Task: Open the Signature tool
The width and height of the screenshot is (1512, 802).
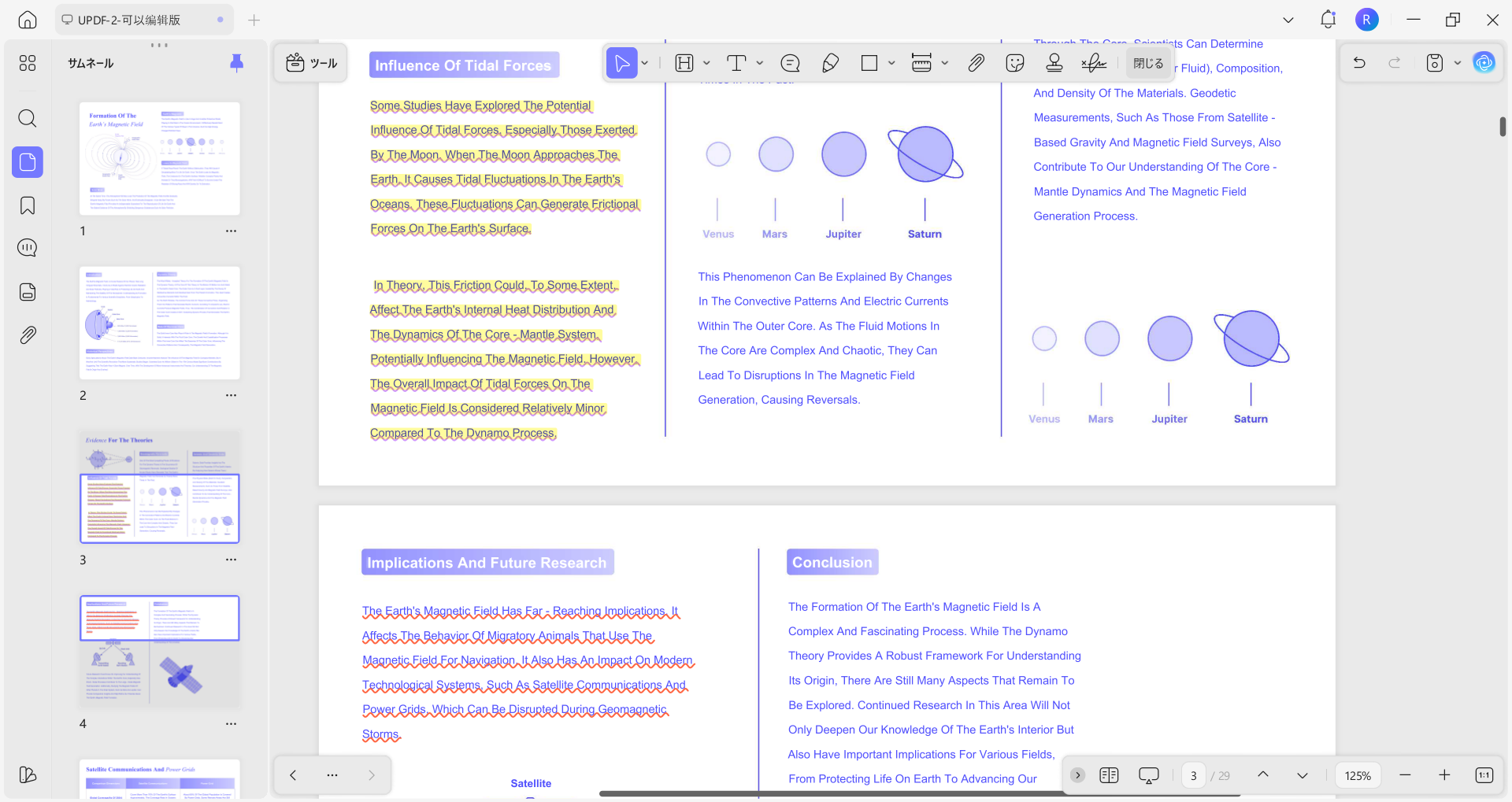Action: tap(1093, 62)
